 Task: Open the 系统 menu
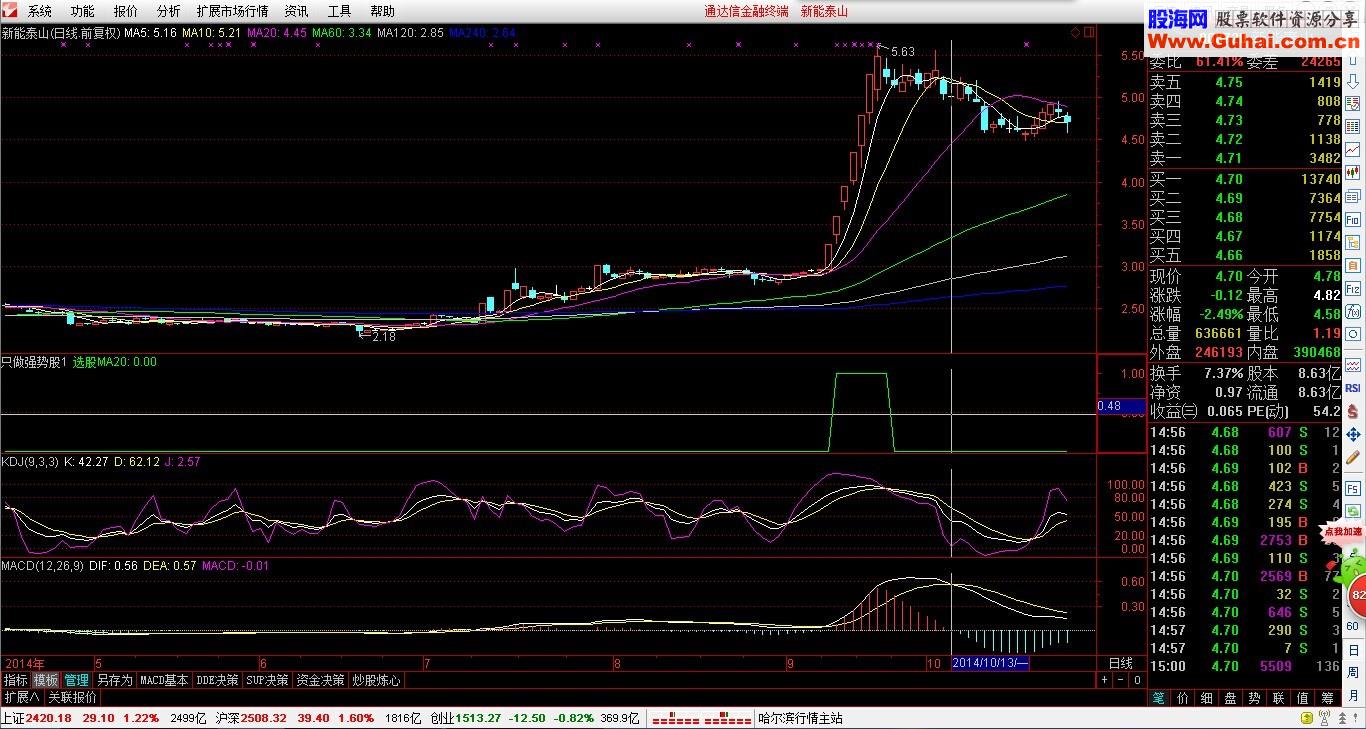[x=40, y=11]
